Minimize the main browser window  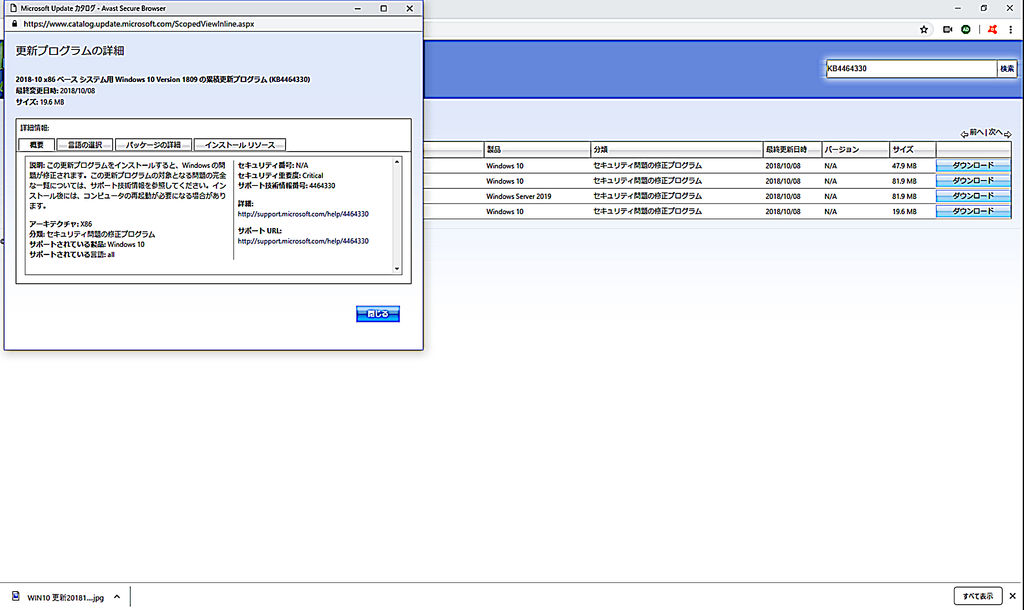click(957, 8)
